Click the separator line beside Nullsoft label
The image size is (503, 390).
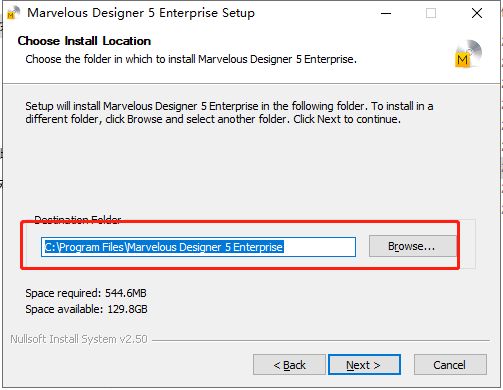point(321,340)
